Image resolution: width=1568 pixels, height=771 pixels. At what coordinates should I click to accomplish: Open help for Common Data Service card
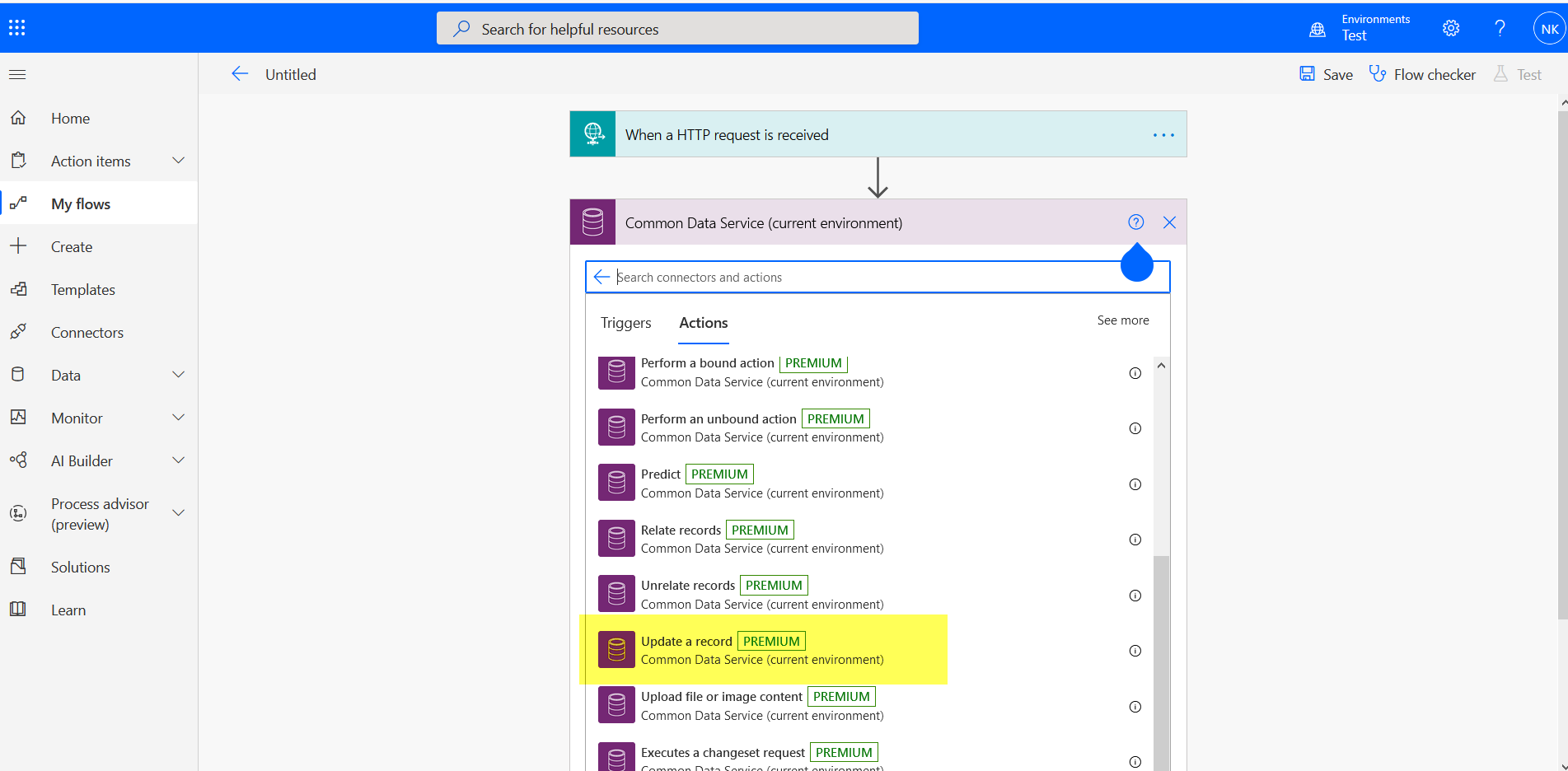(1135, 222)
